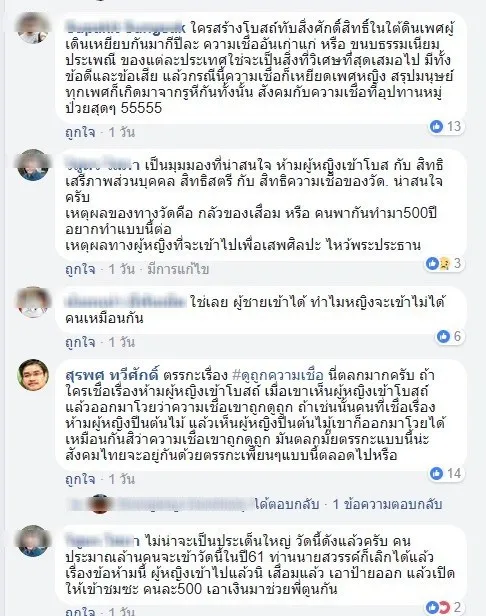The width and height of the screenshot is (486, 616).
Task: Click the like icon with count 6
Action: tap(443, 336)
